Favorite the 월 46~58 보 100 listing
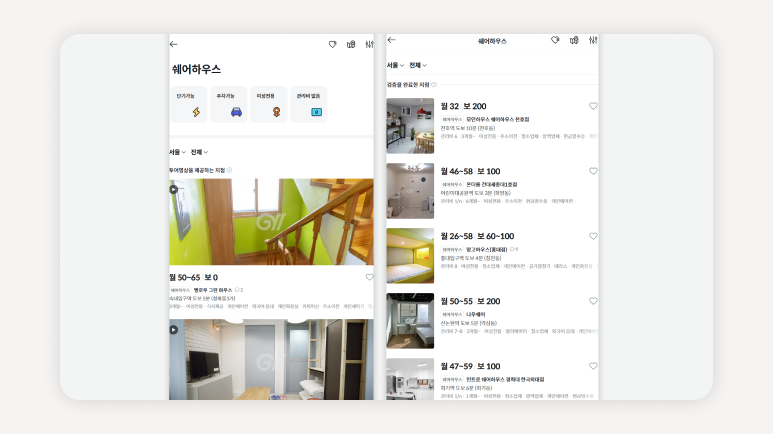773x434 pixels. click(593, 171)
